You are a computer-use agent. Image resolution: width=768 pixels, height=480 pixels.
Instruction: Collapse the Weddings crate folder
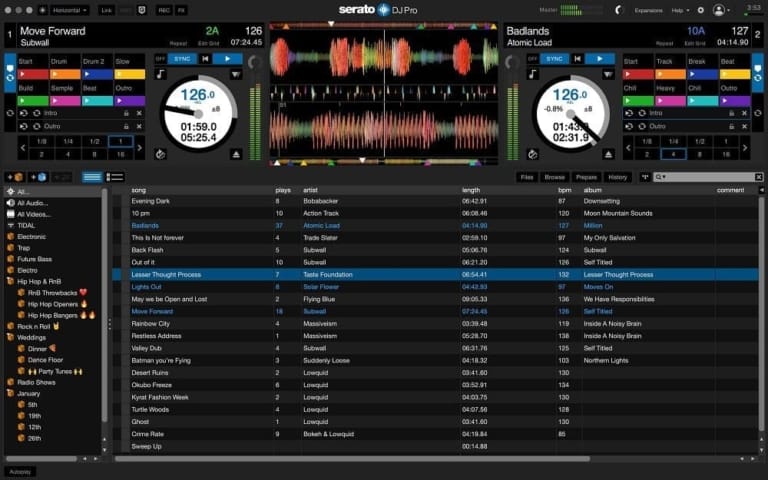[x=10, y=337]
